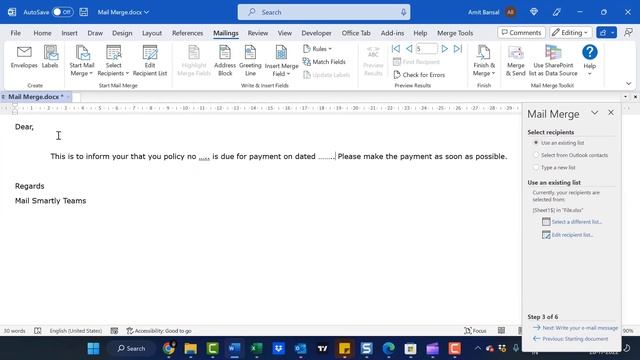The image size is (640, 360).
Task: Insert a Greeting Line
Action: click(x=250, y=61)
